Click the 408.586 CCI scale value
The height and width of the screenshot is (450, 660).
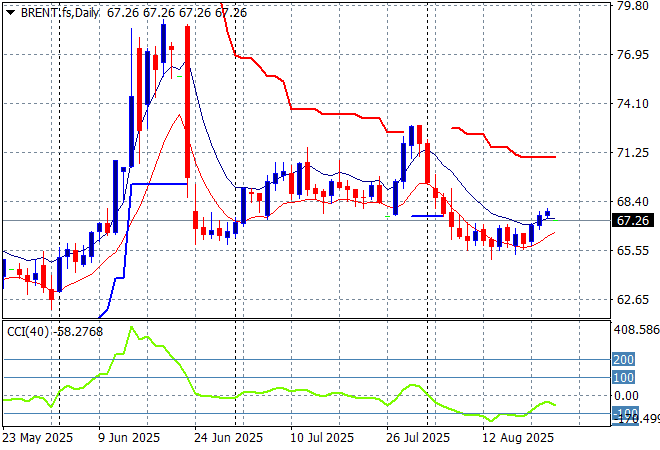click(635, 329)
